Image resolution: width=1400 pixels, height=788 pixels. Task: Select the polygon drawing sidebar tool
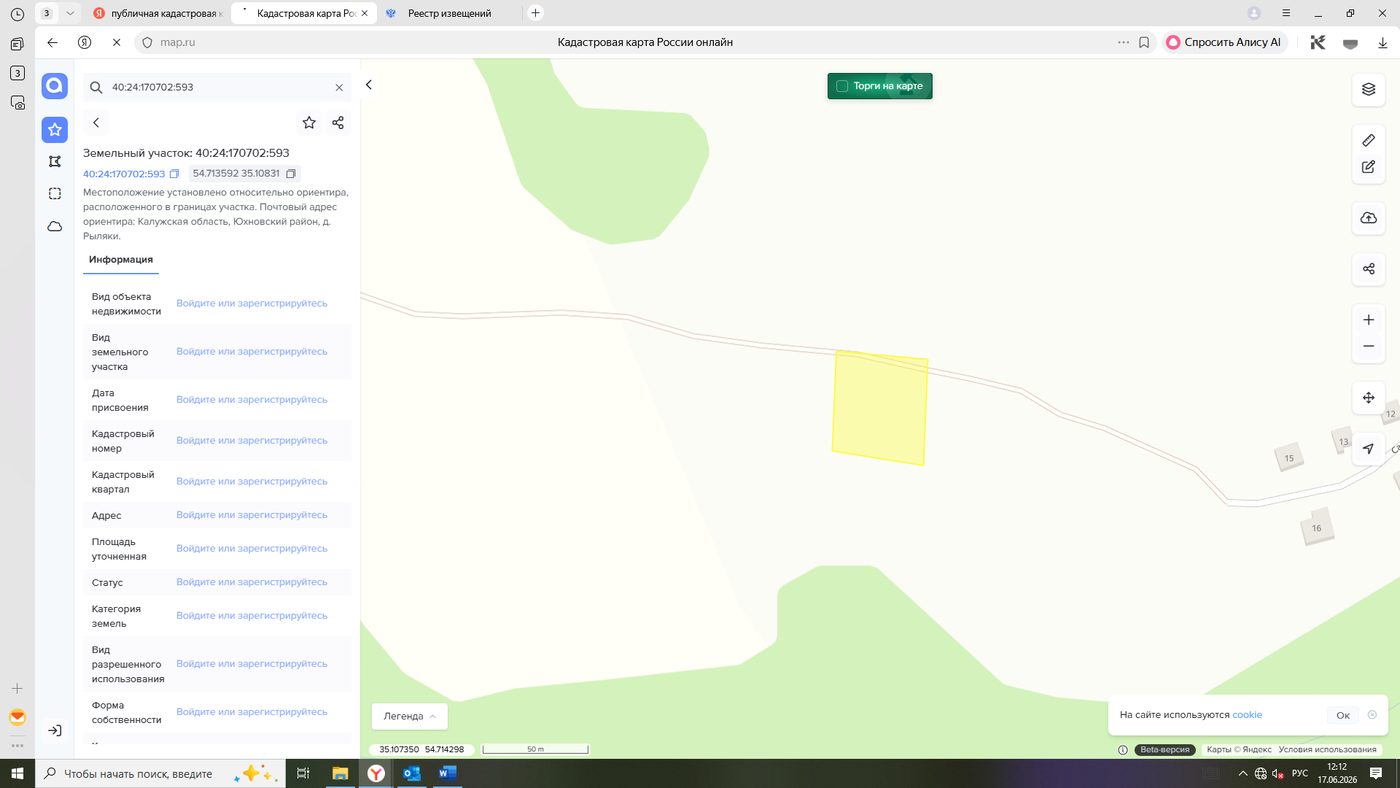pyautogui.click(x=54, y=161)
